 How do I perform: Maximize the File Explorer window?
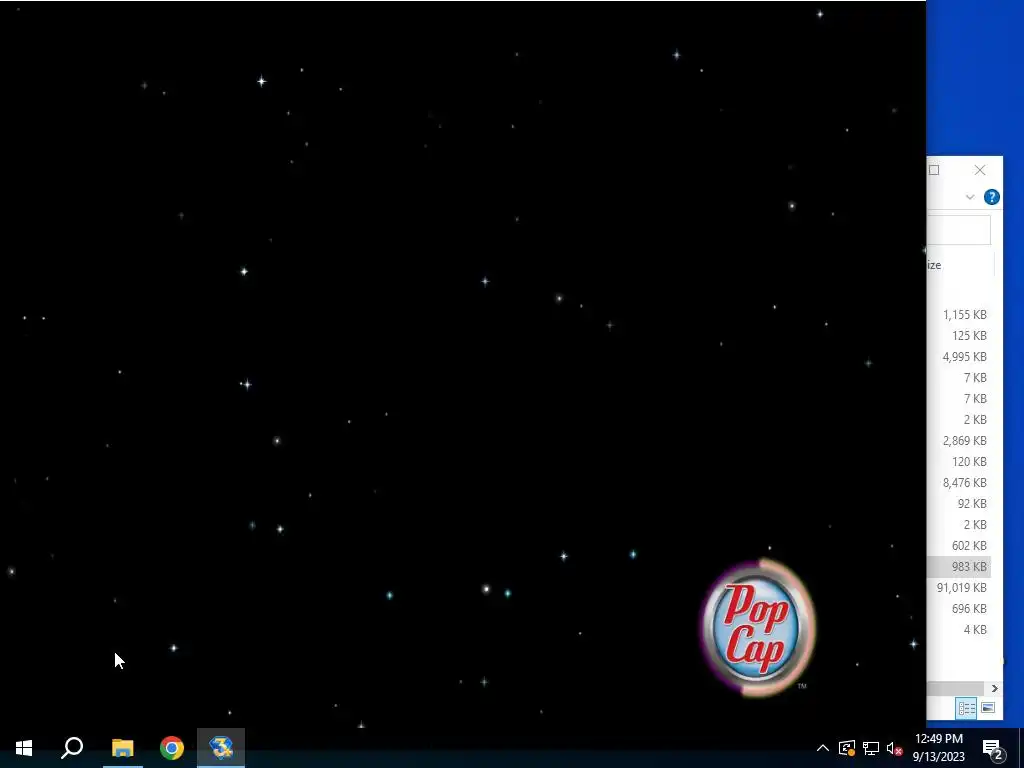coord(934,170)
